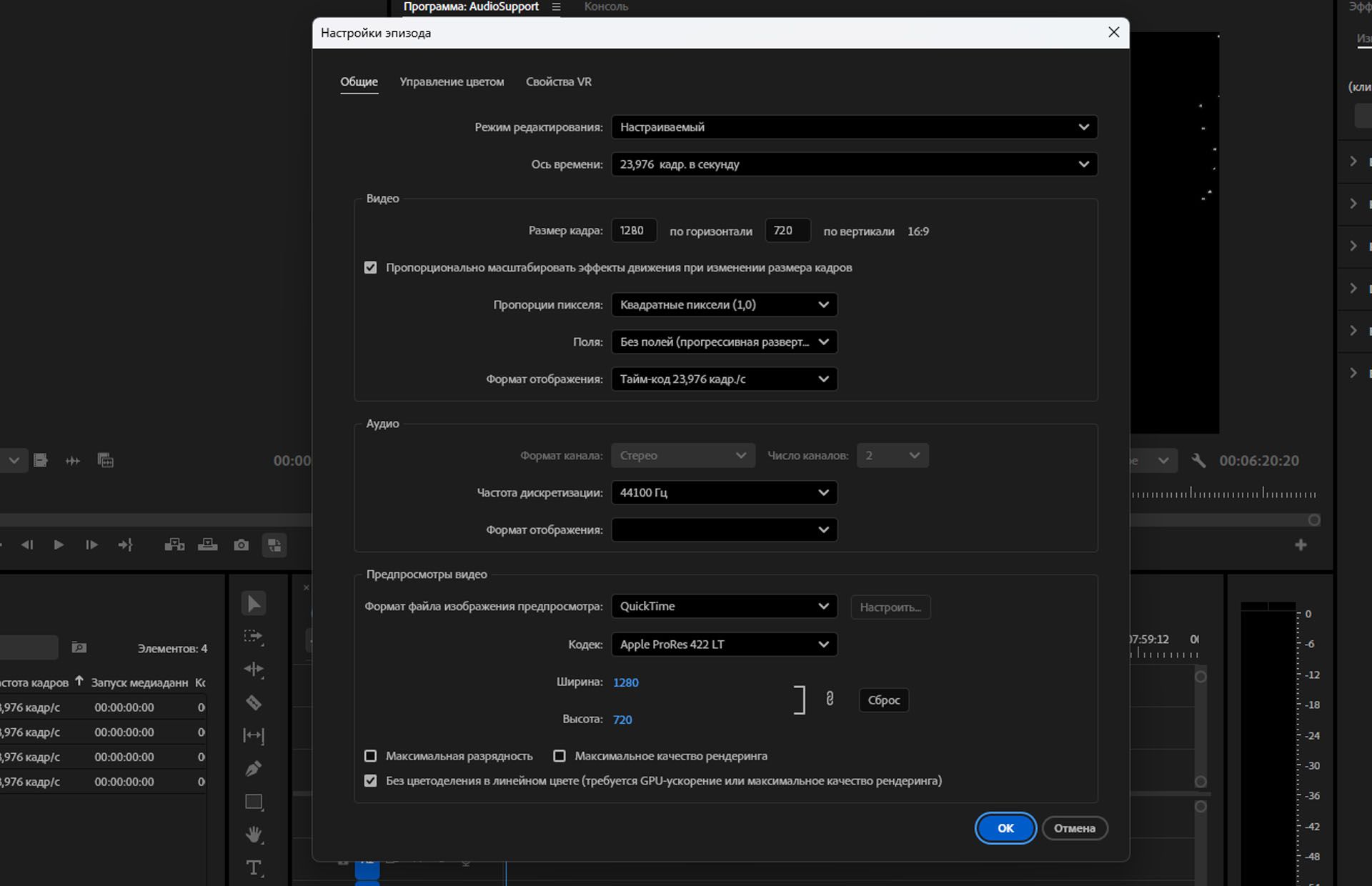Viewport: 1372px width, 886px height.
Task: Uncheck Без цветоделения в линейном цвете
Action: coord(370,780)
